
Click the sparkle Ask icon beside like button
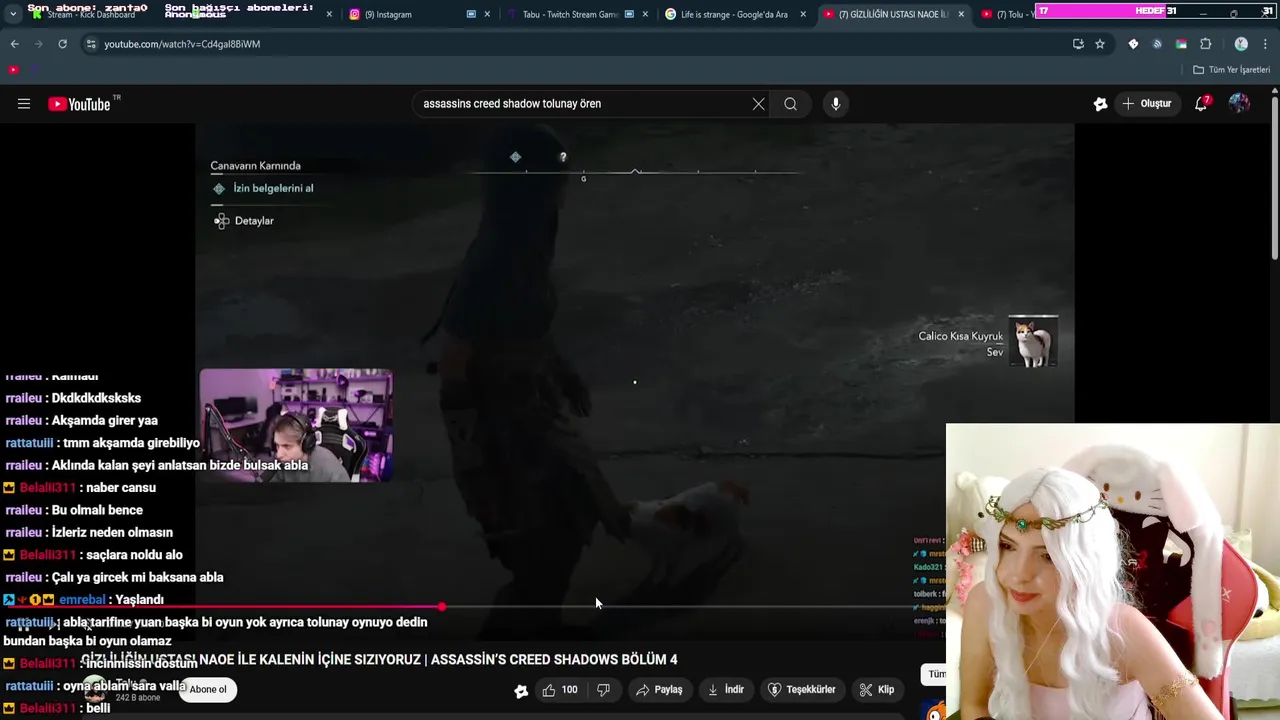click(521, 690)
